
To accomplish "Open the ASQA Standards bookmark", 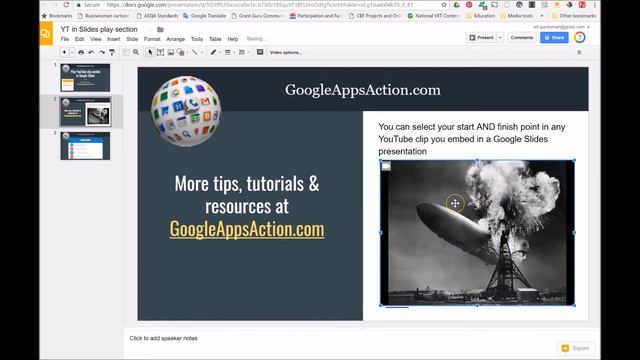I will pos(157,16).
